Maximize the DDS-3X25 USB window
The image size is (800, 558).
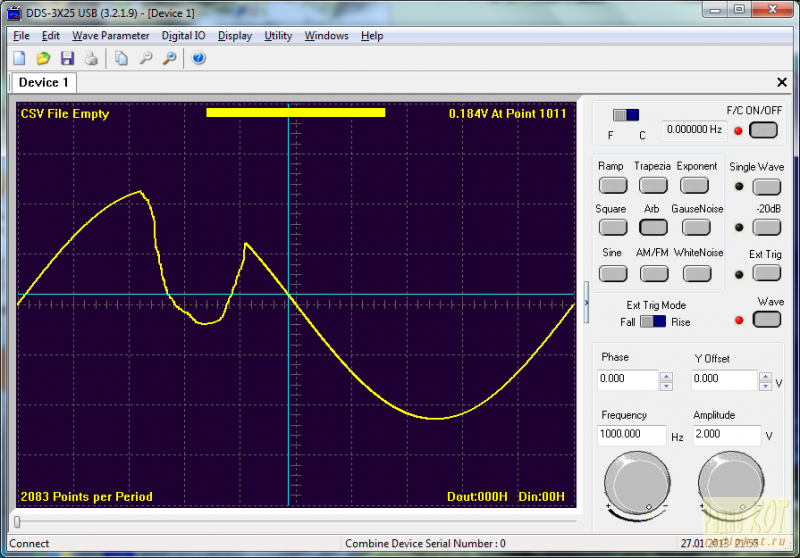coord(739,10)
